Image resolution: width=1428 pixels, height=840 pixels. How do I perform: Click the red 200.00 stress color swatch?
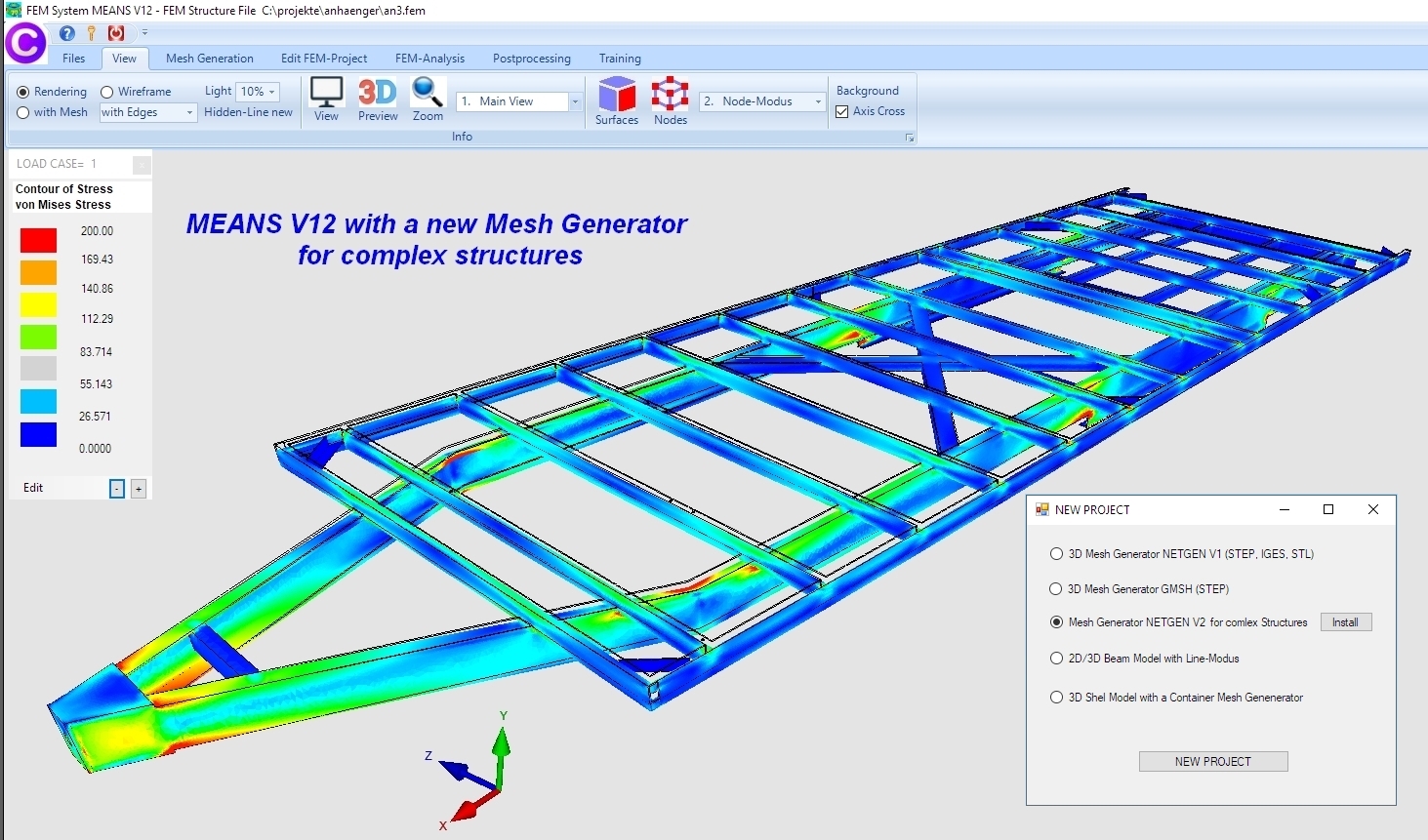[39, 240]
